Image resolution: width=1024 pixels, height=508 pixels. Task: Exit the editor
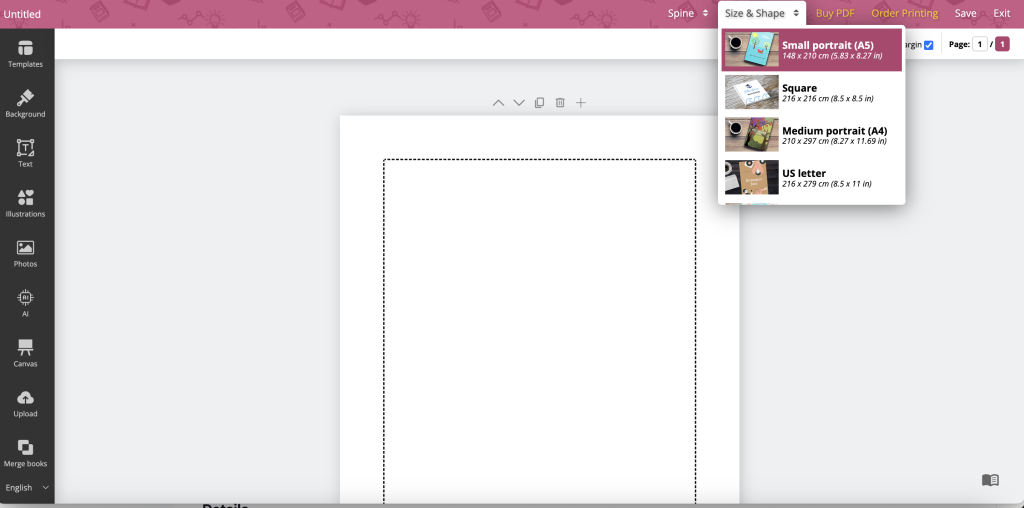pyautogui.click(x=1002, y=13)
